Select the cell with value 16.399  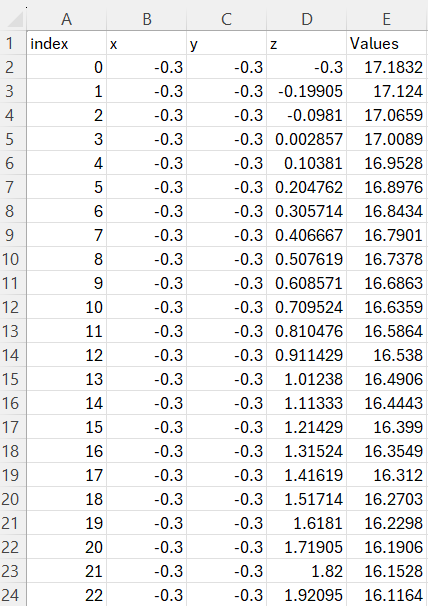pyautogui.click(x=387, y=427)
